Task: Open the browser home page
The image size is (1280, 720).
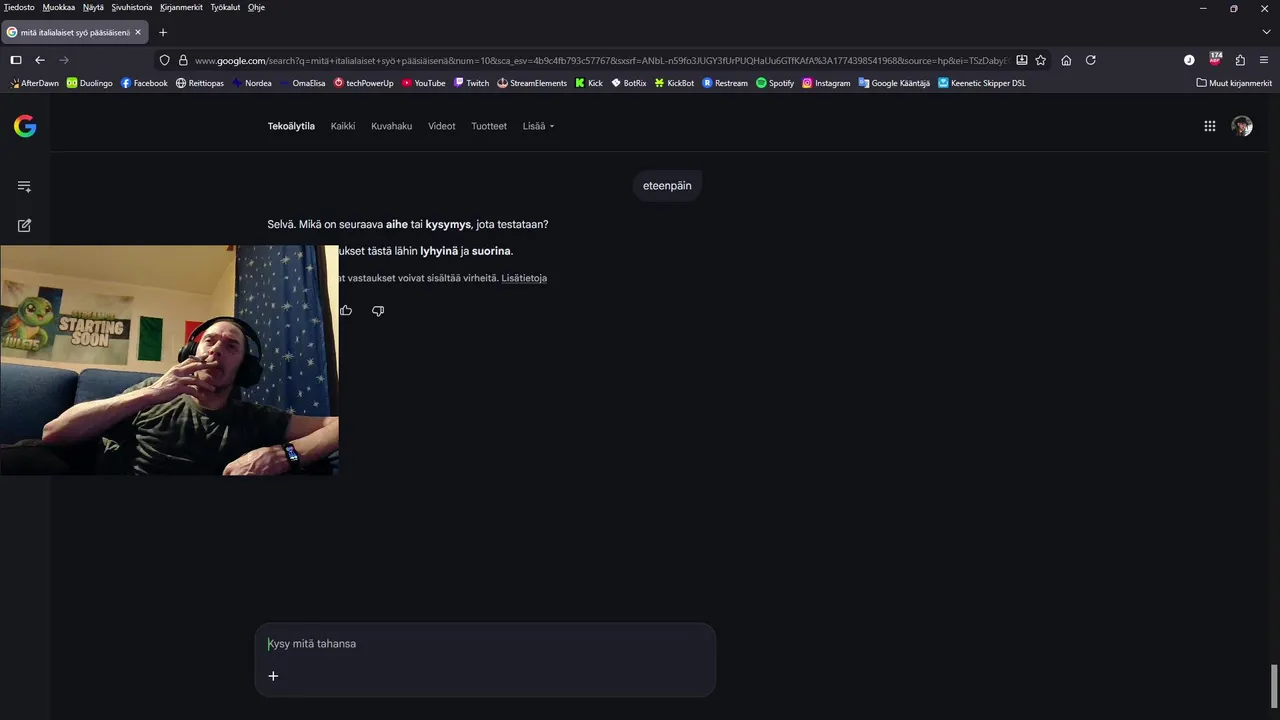Action: (1066, 60)
